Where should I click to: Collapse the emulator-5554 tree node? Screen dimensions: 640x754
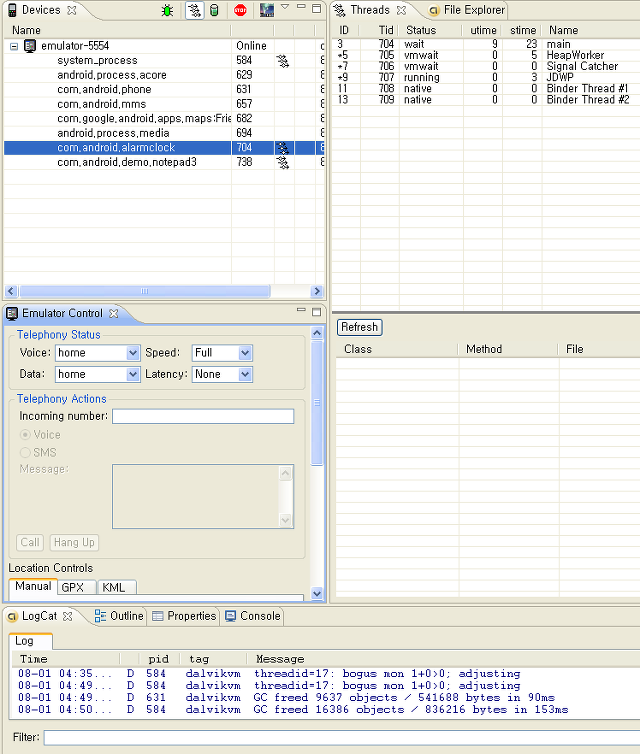[x=14, y=47]
